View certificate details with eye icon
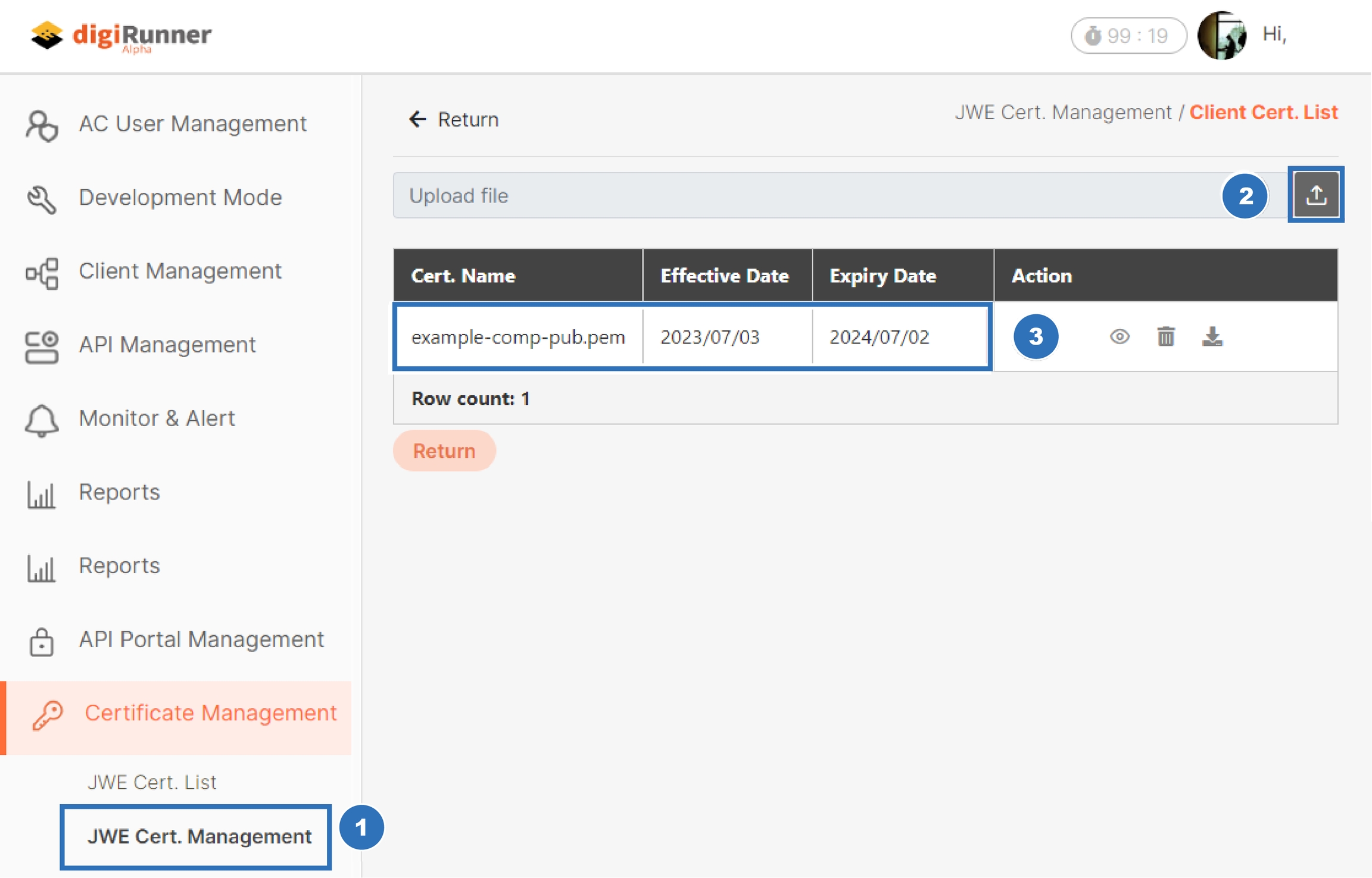Image resolution: width=1372 pixels, height=878 pixels. pos(1120,337)
